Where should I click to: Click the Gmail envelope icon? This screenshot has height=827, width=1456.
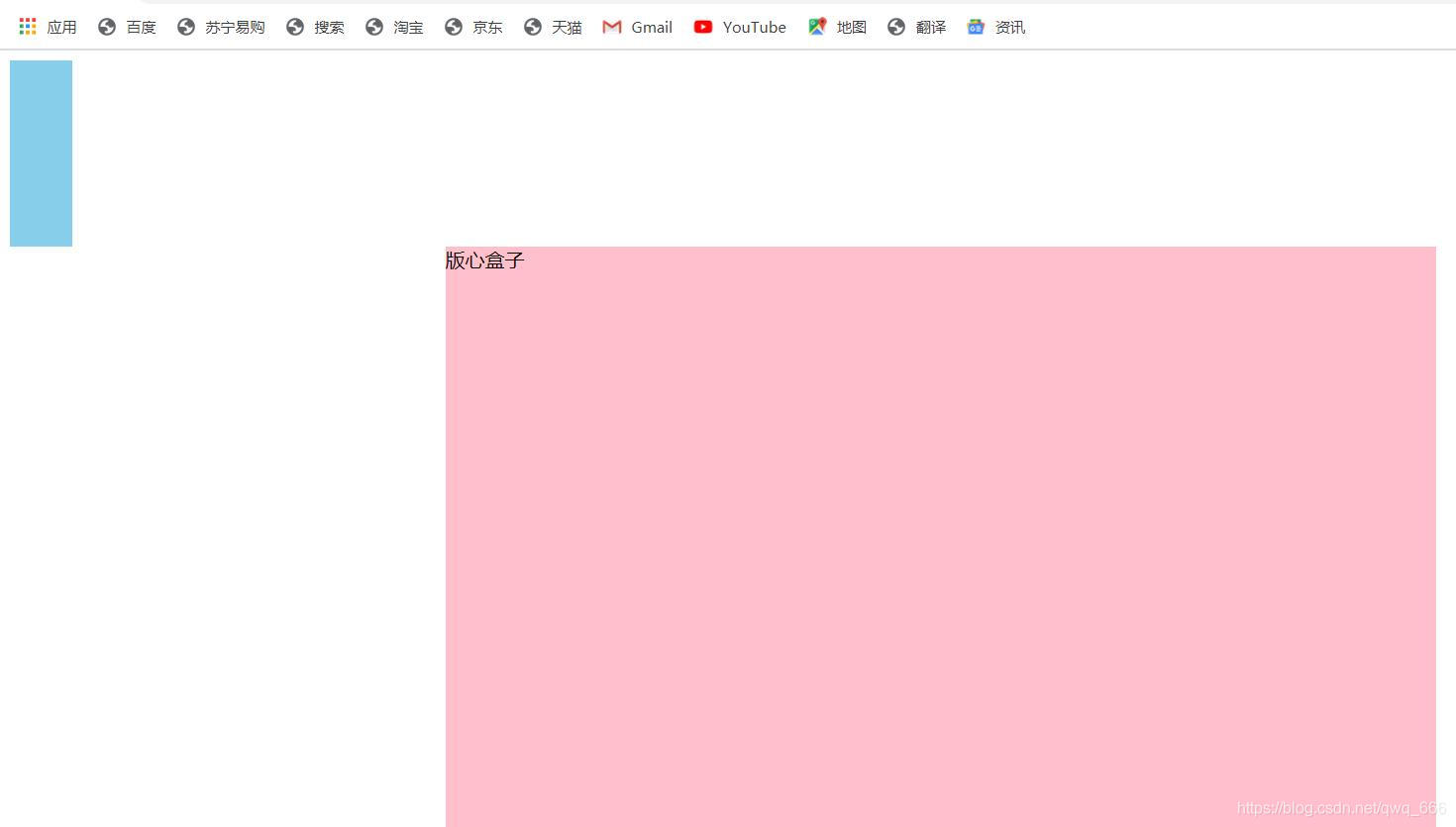[x=611, y=27]
